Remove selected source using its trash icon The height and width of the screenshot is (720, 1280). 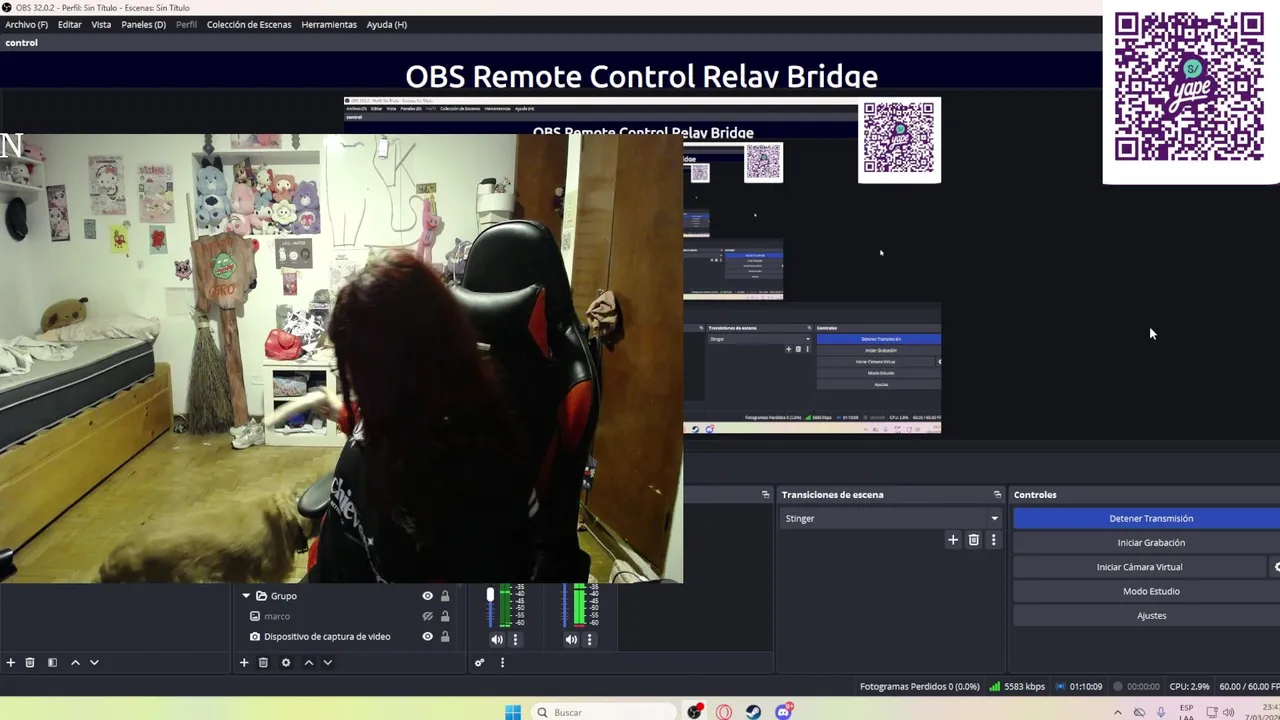click(x=263, y=662)
